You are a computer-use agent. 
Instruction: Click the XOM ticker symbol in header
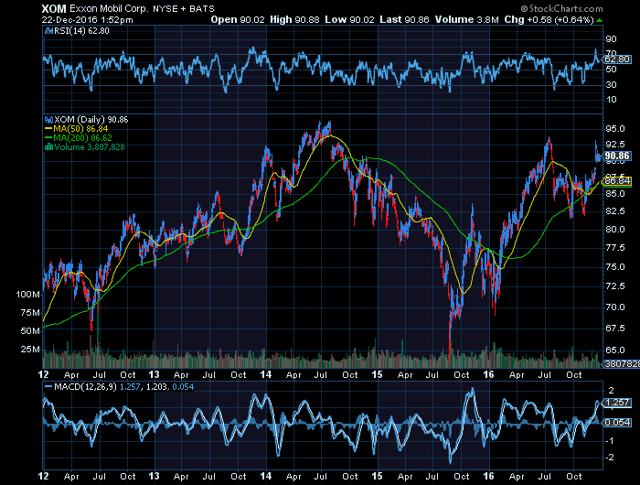pos(54,9)
